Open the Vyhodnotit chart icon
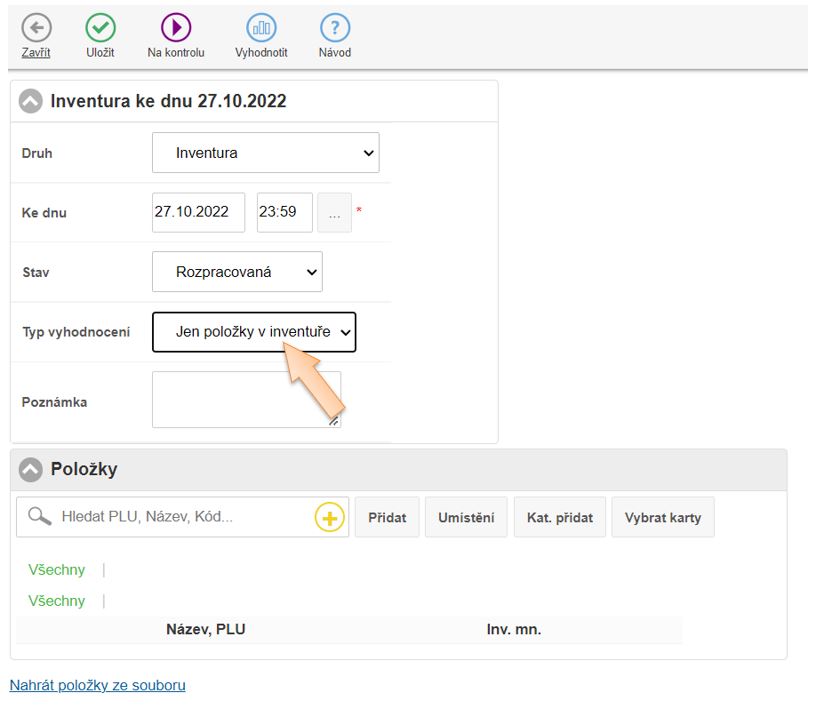The width and height of the screenshot is (819, 726). [x=261, y=28]
